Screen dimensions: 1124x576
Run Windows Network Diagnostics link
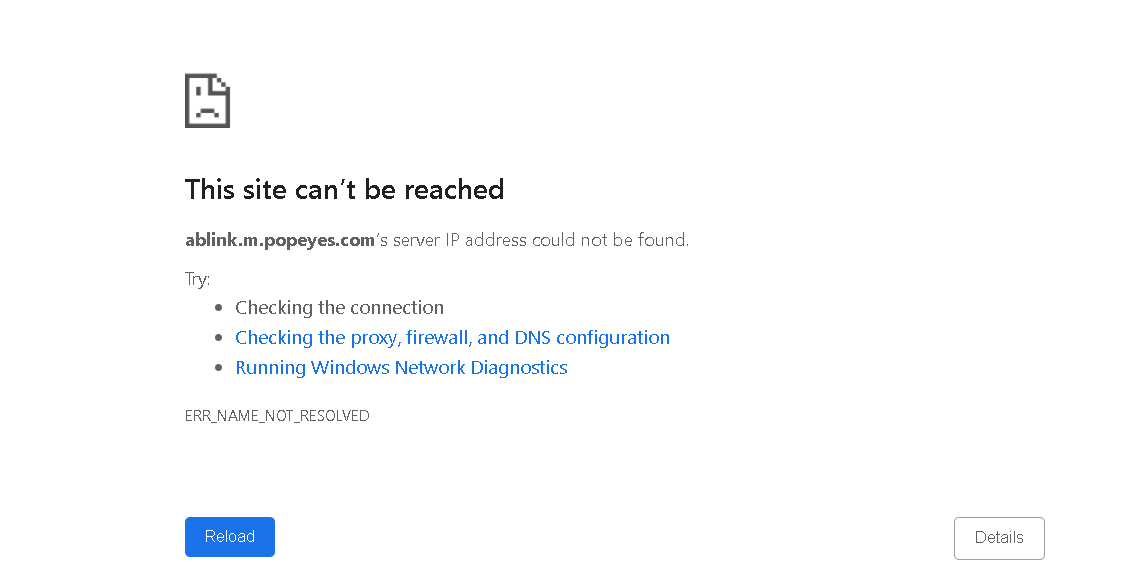[x=401, y=368]
